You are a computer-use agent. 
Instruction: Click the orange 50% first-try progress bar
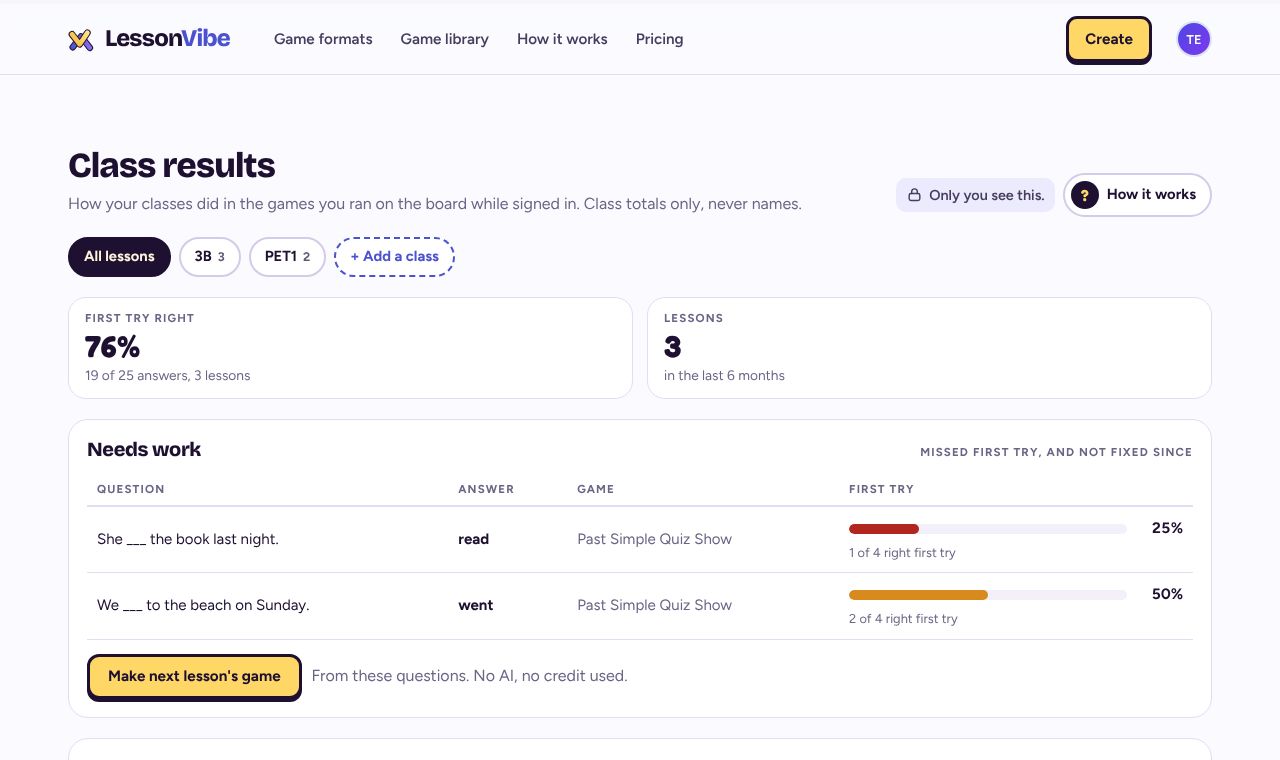click(918, 595)
